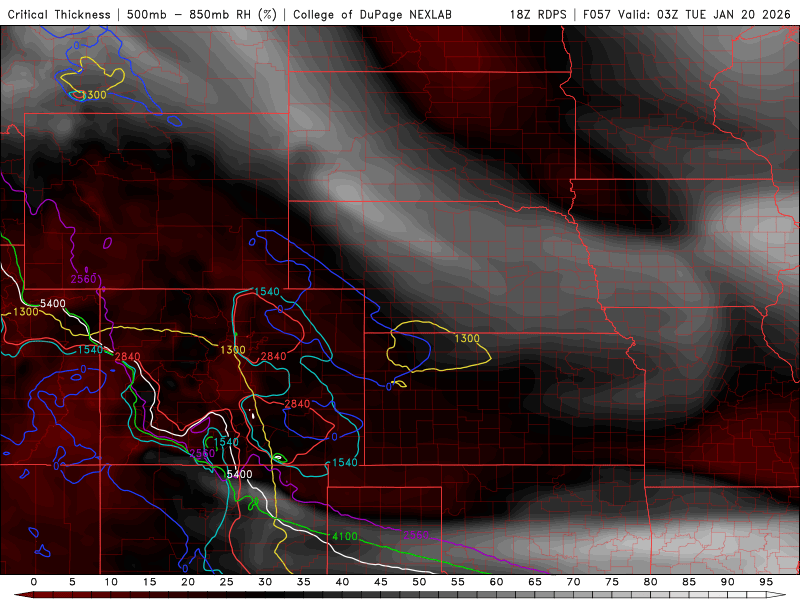Click the "50" tick on the color bar
This screenshot has height=600, width=800.
[419, 582]
